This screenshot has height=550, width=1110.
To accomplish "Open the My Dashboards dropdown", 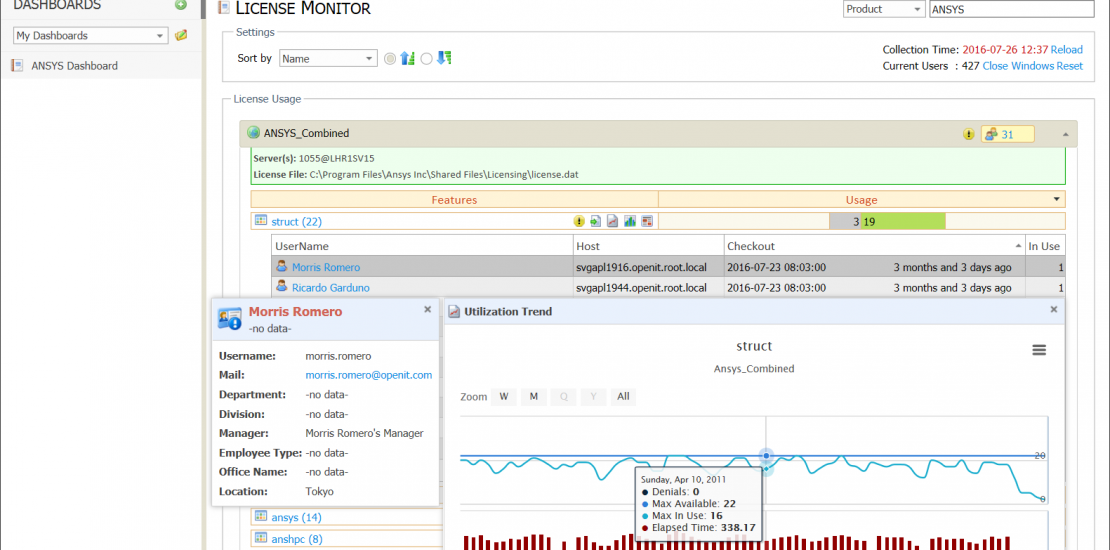I will (91, 35).
